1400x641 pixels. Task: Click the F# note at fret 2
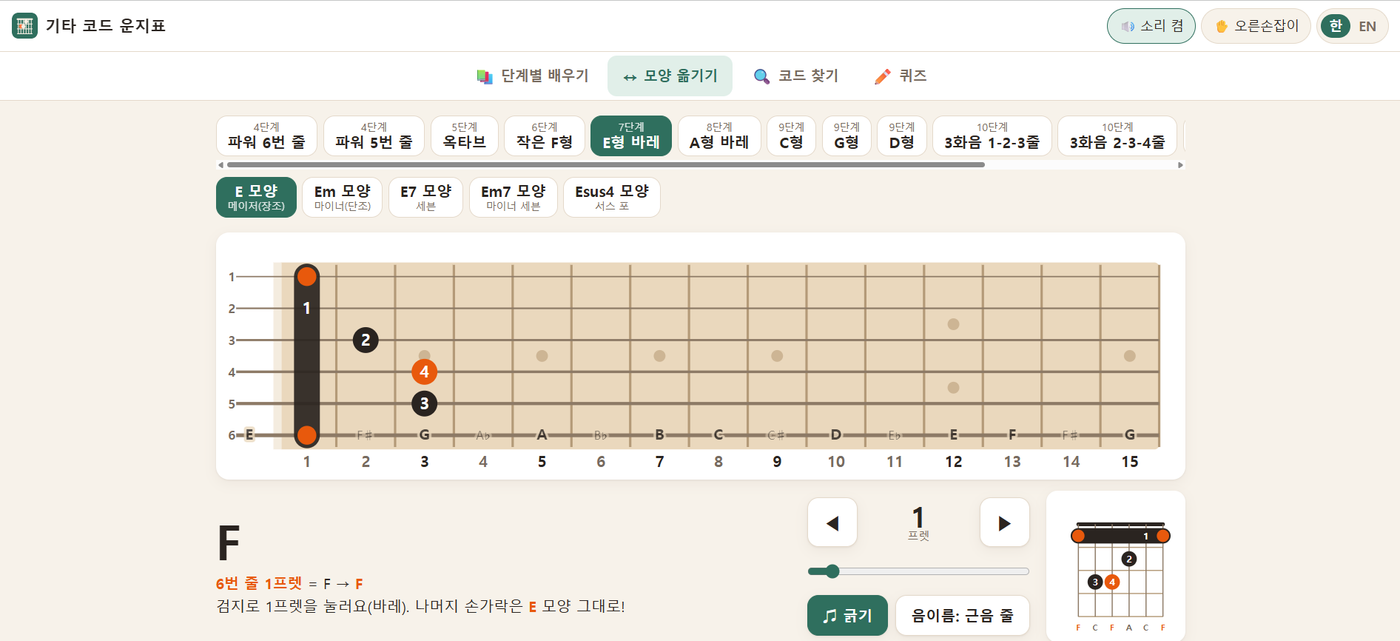click(x=365, y=436)
